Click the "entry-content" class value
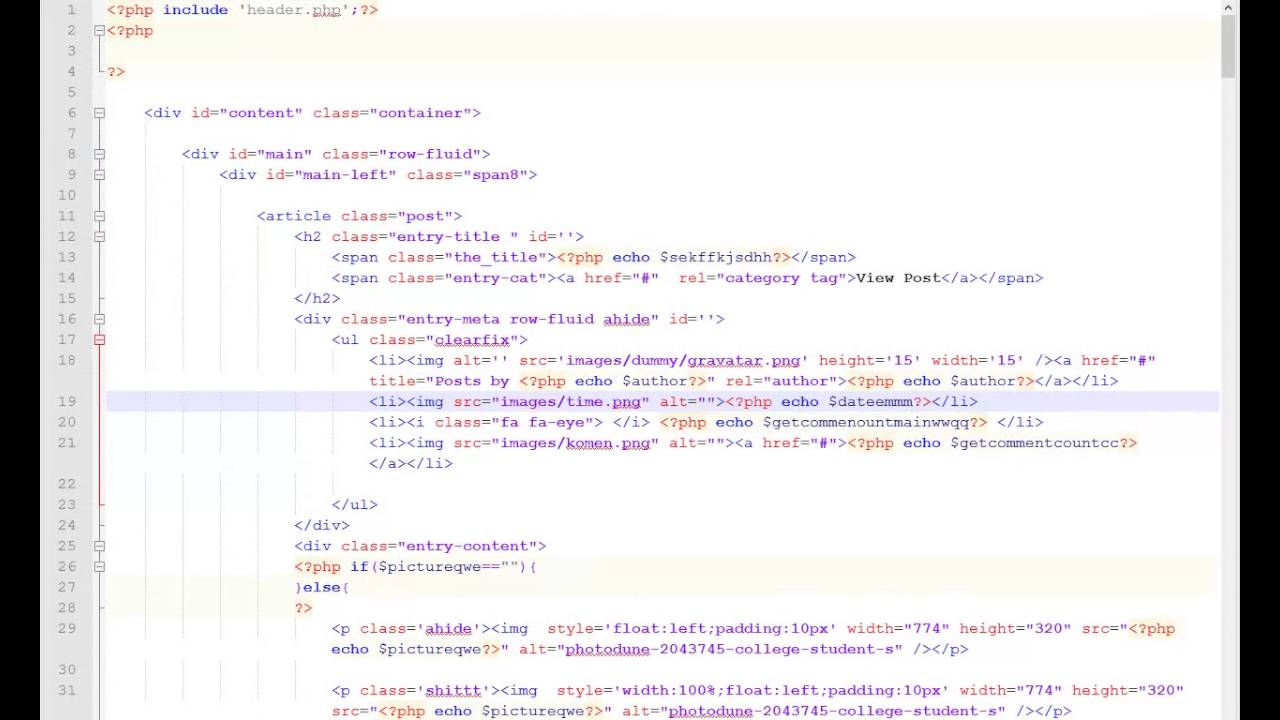This screenshot has width=1280, height=720. point(472,546)
